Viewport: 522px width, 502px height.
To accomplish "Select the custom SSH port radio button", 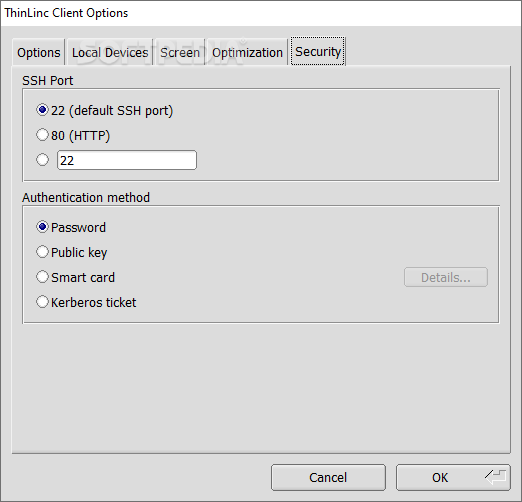I will (42, 160).
